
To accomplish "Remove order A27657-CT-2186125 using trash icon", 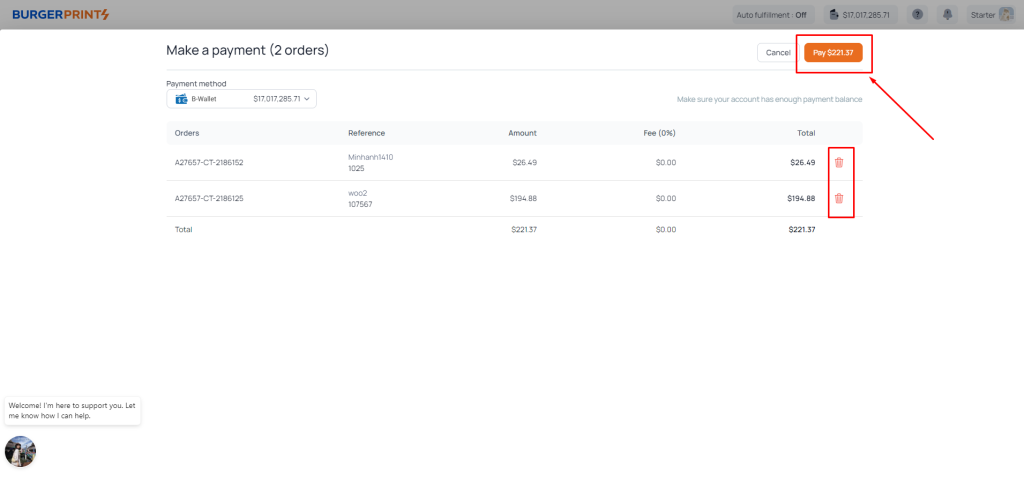I will pyautogui.click(x=839, y=198).
